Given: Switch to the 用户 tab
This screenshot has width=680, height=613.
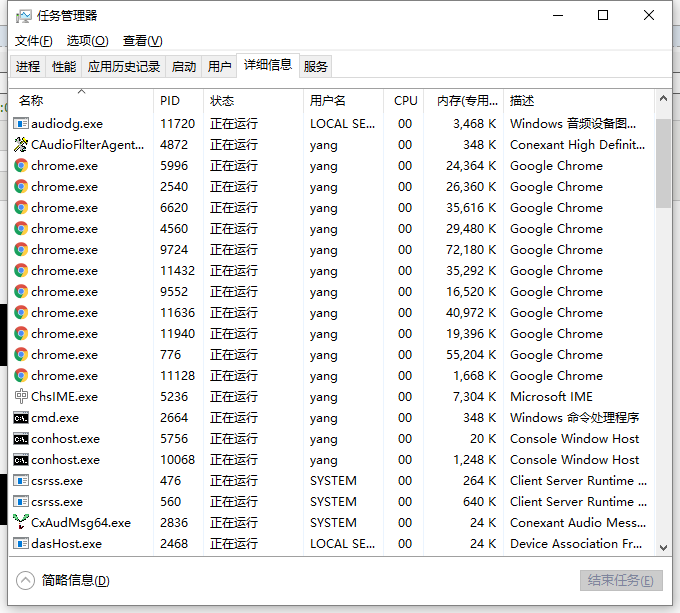Looking at the screenshot, I should pos(219,66).
